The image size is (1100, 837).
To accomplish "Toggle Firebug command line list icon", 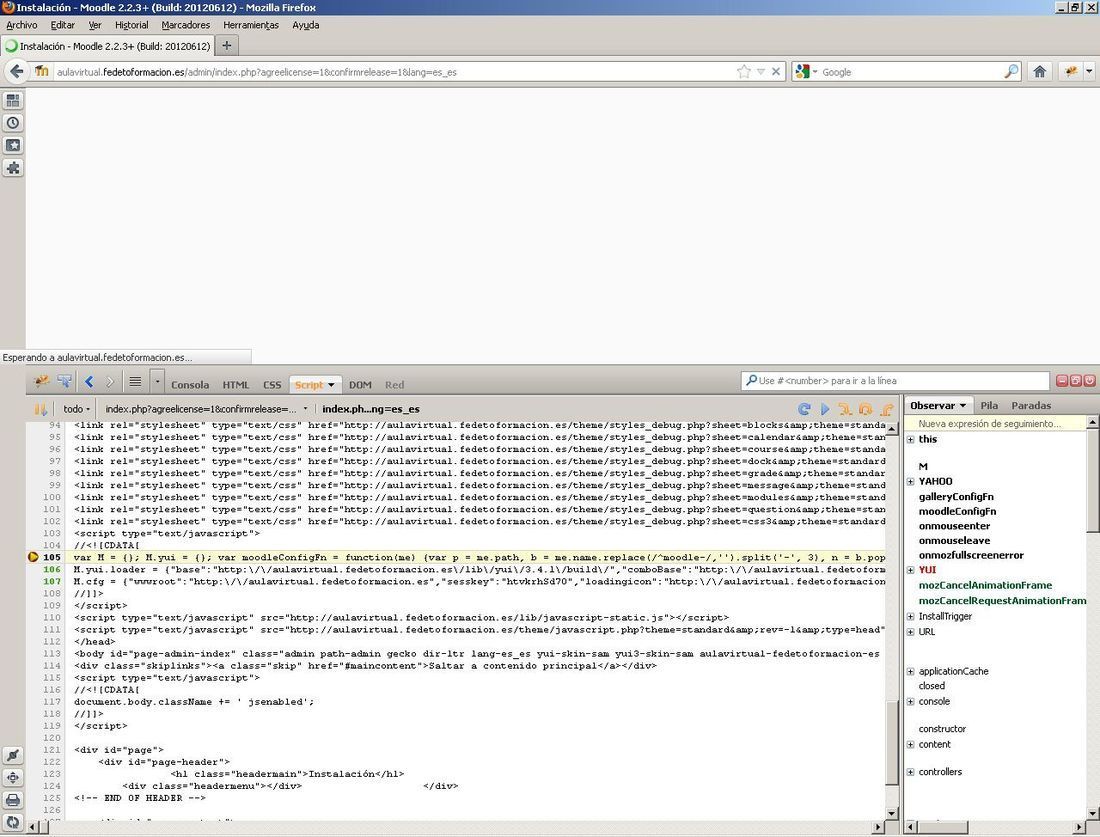I will coord(135,382).
